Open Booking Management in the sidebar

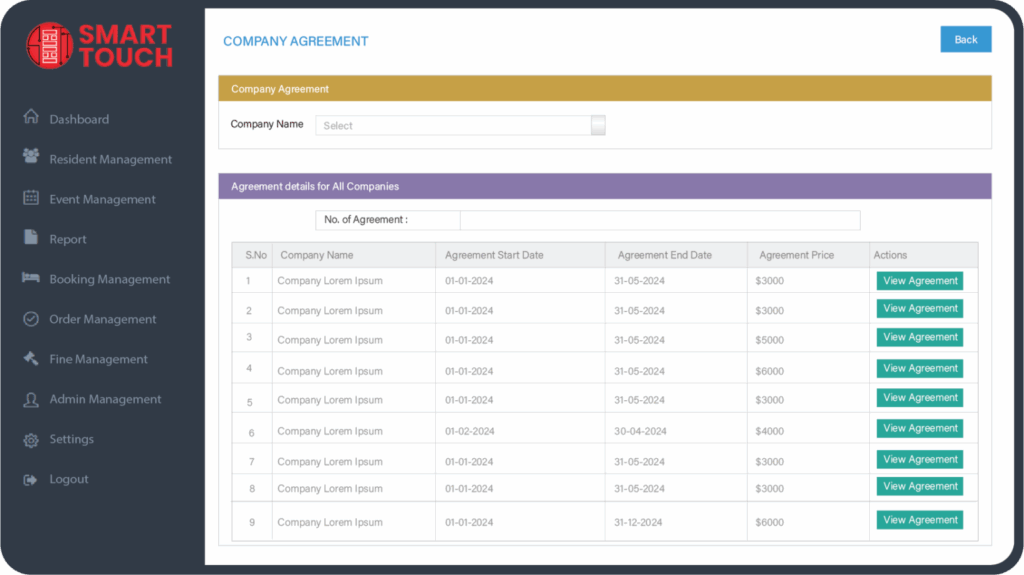coord(109,279)
